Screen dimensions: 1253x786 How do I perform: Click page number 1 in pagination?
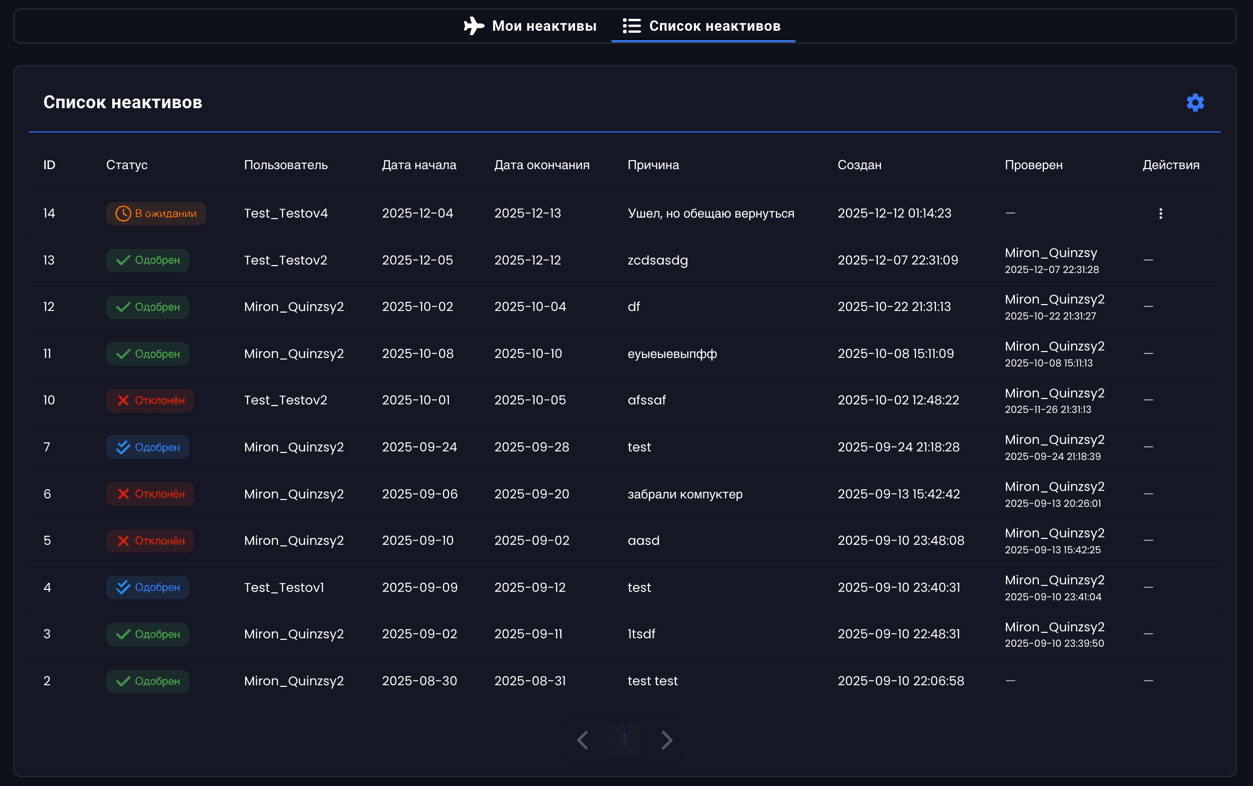[625, 740]
